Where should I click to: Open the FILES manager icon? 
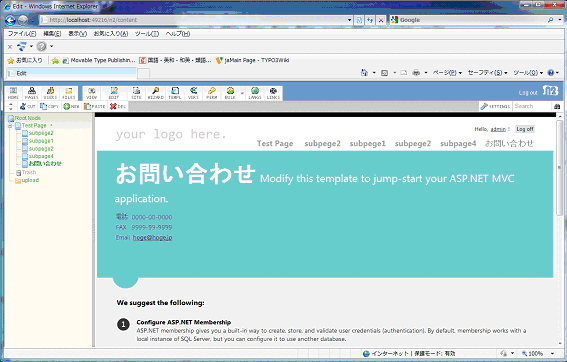[69, 93]
